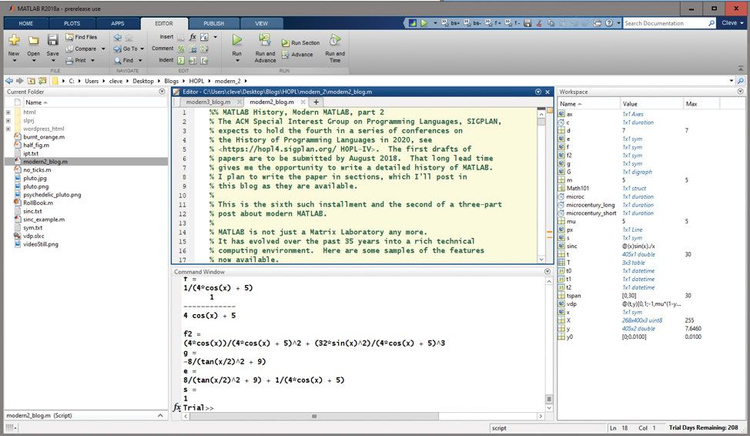This screenshot has height=436, width=750.
Task: Click the Command Window horizontal scrollbar
Action: pos(314,416)
